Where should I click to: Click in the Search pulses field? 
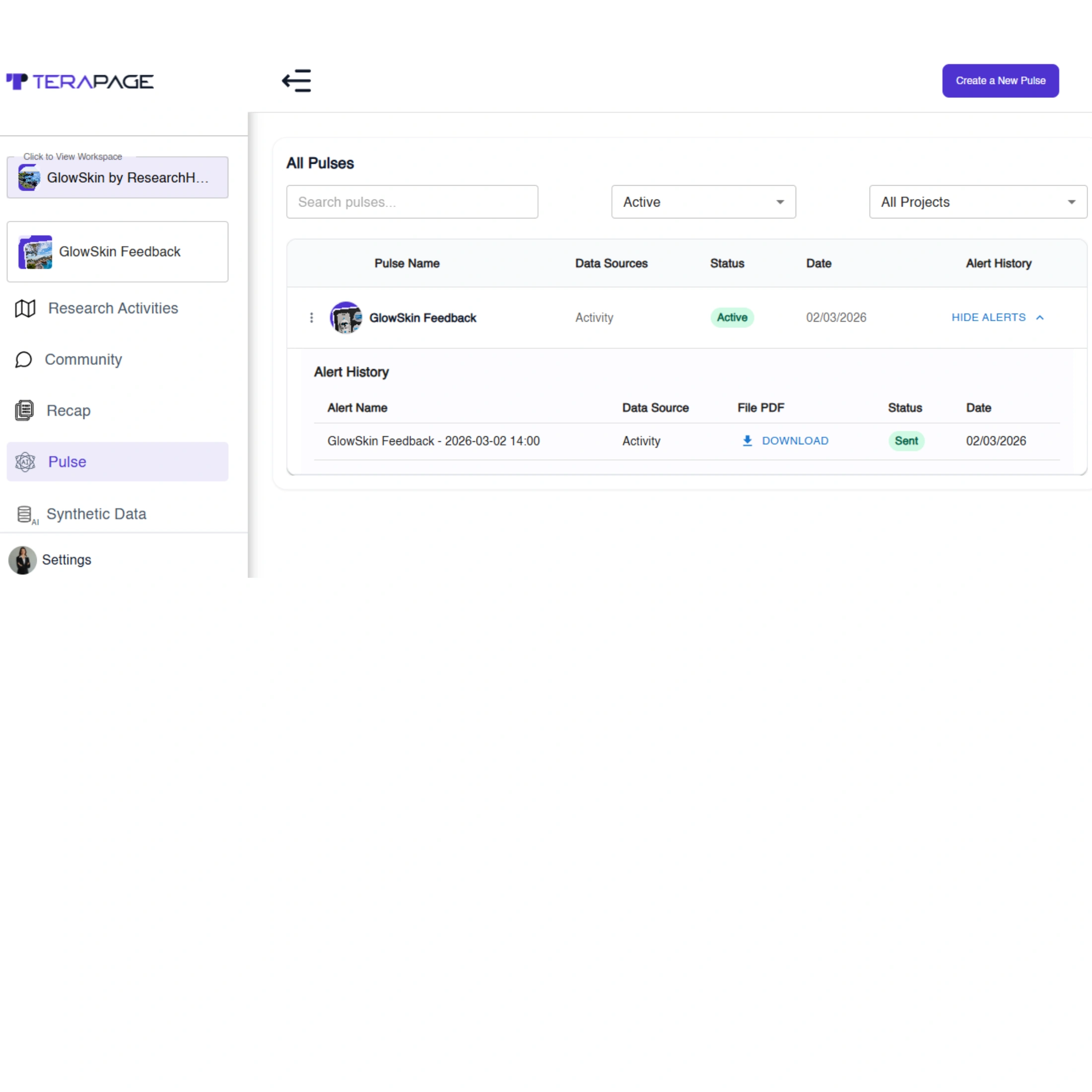pos(412,202)
